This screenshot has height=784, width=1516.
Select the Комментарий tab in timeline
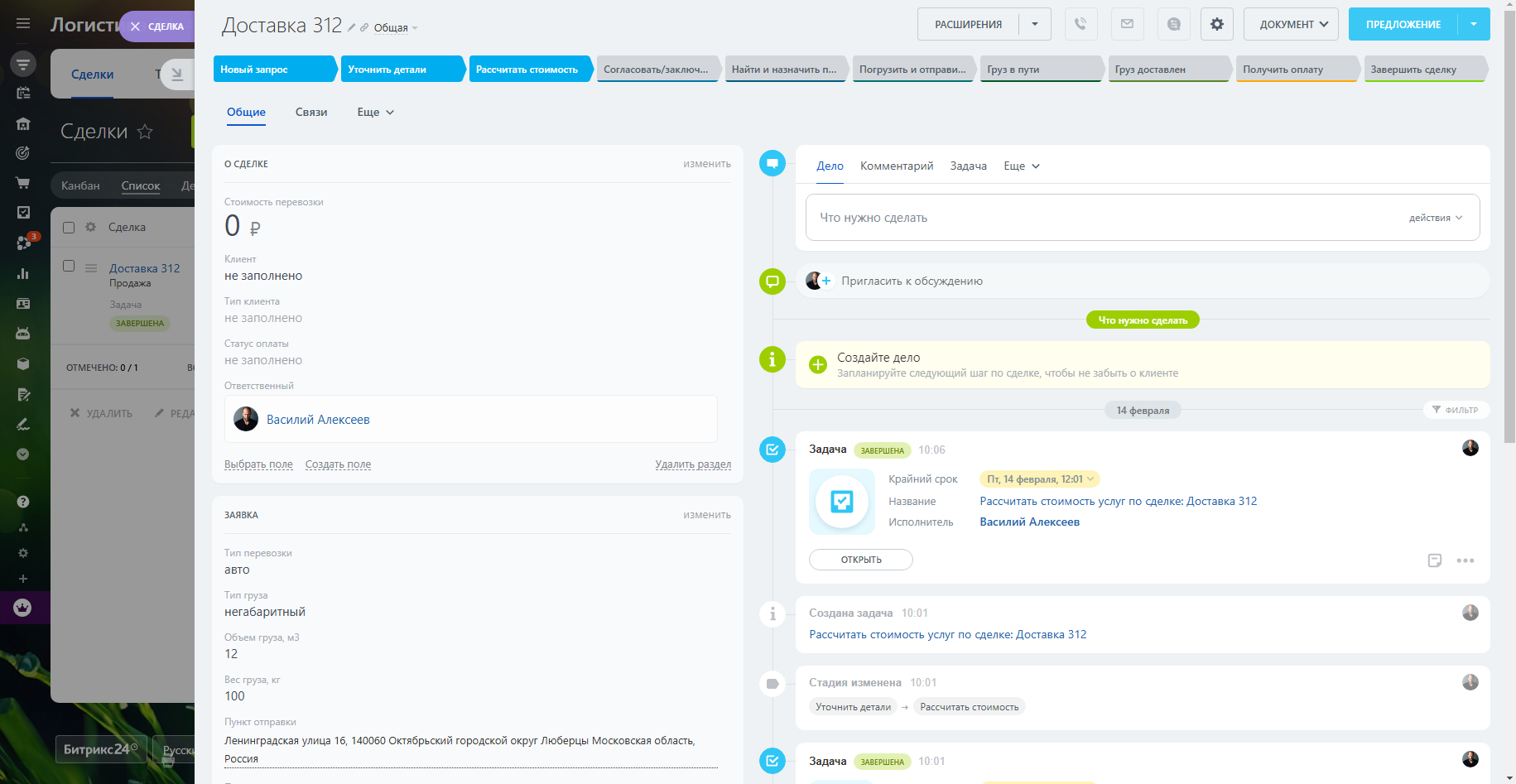tap(897, 166)
